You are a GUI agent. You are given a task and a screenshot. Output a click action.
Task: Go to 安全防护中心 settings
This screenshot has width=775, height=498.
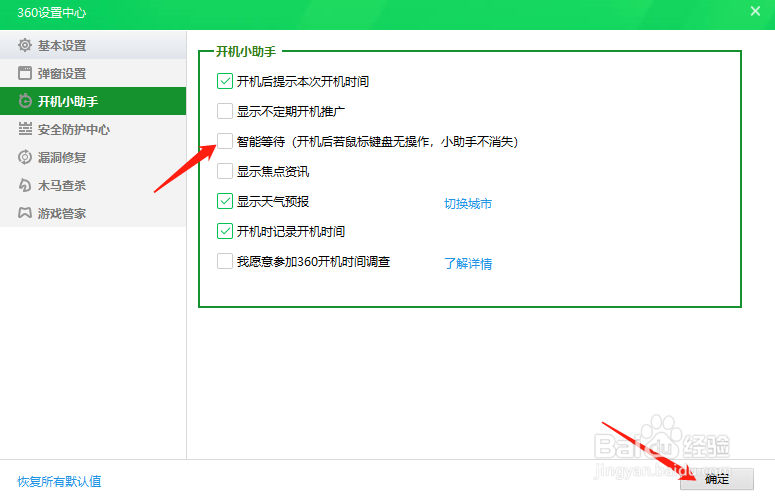coord(93,129)
